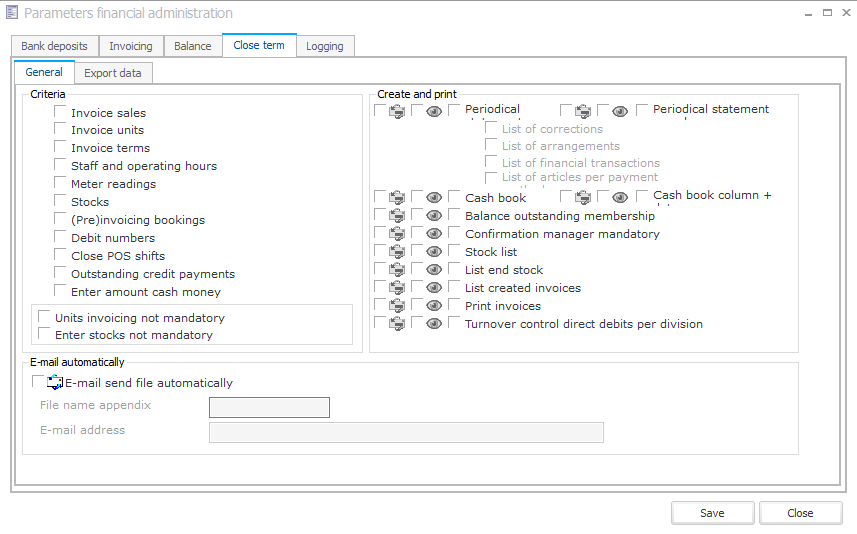Click printer icon for Turnover control direct debits

point(397,324)
